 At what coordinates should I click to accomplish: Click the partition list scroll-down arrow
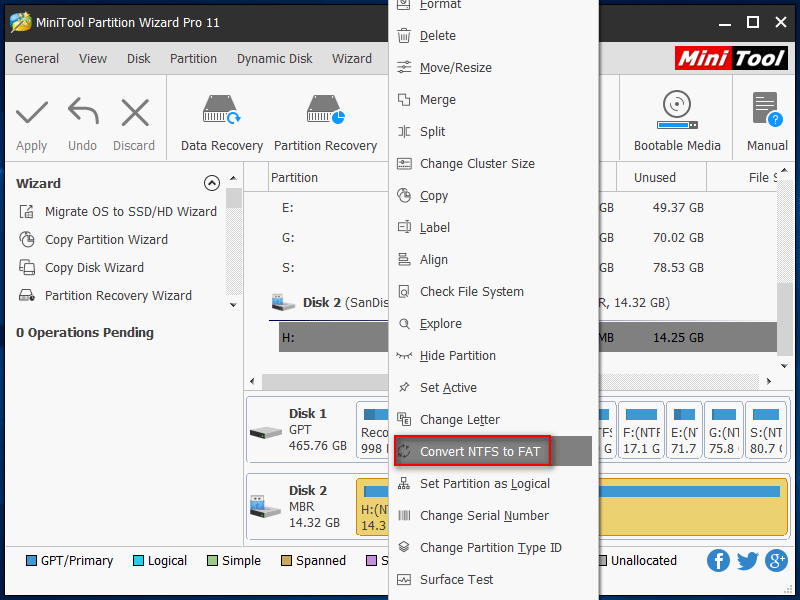pyautogui.click(x=784, y=366)
